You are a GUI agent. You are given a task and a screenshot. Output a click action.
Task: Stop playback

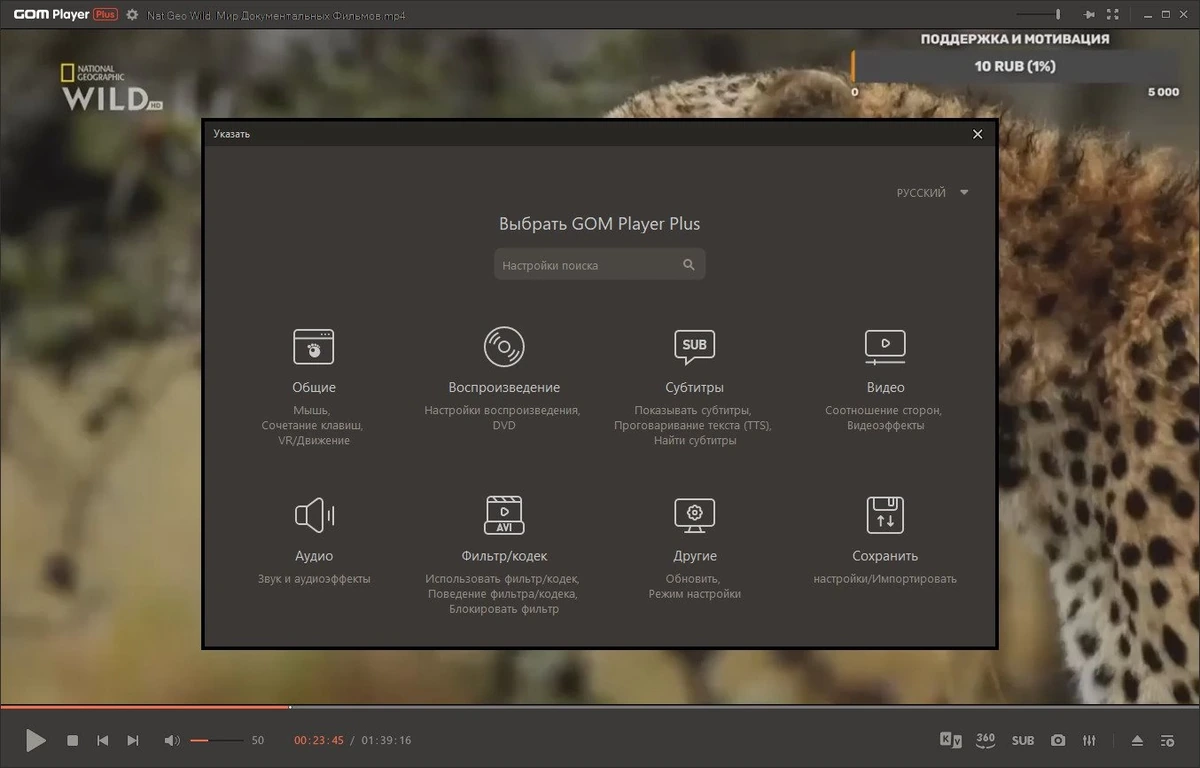click(x=72, y=740)
